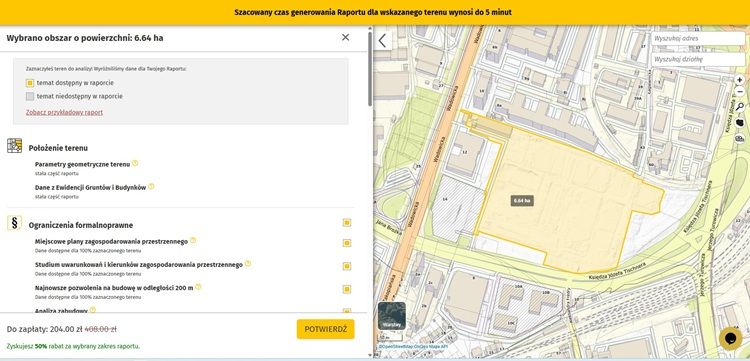Click help icon beside Miejscowe plany zagospodarowania

(x=193, y=241)
